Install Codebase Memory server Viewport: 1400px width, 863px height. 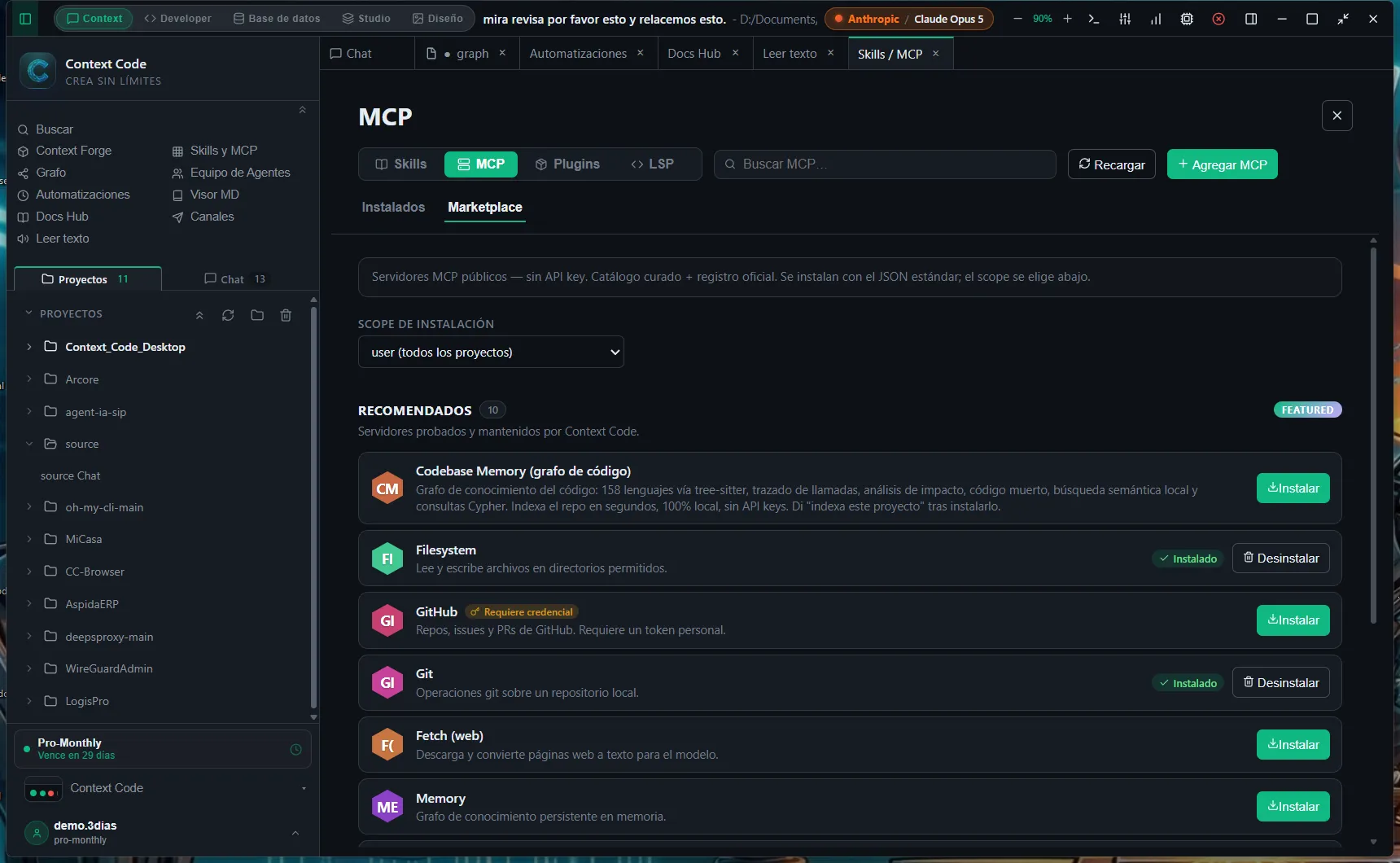(x=1293, y=488)
